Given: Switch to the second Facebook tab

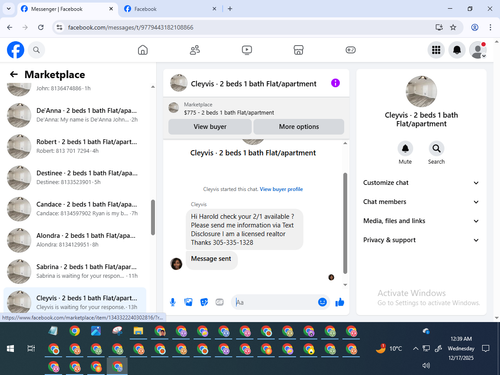Looking at the screenshot, I should tap(170, 9).
